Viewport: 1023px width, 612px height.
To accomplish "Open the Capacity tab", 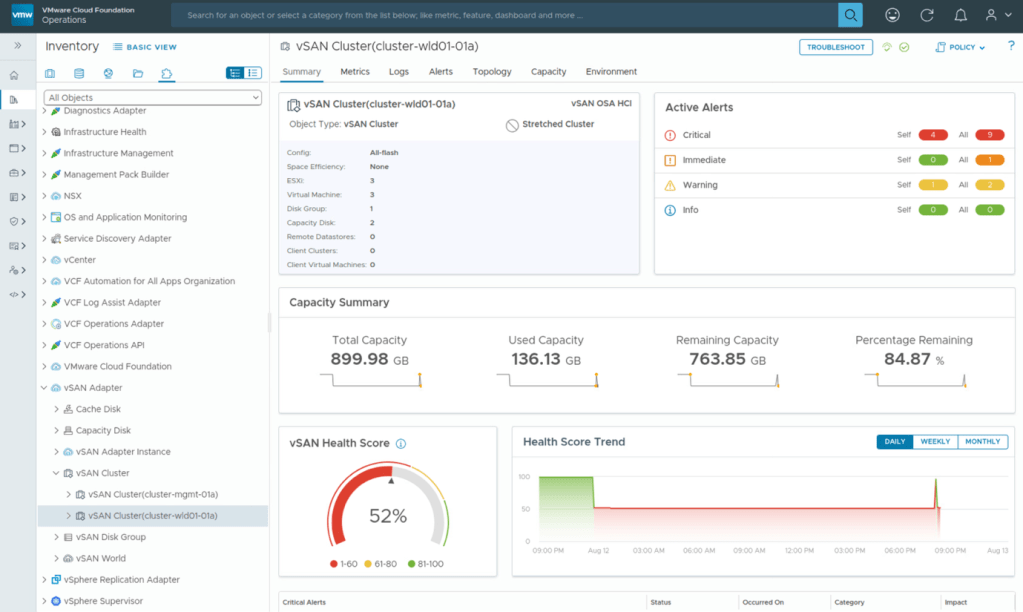I will [548, 72].
